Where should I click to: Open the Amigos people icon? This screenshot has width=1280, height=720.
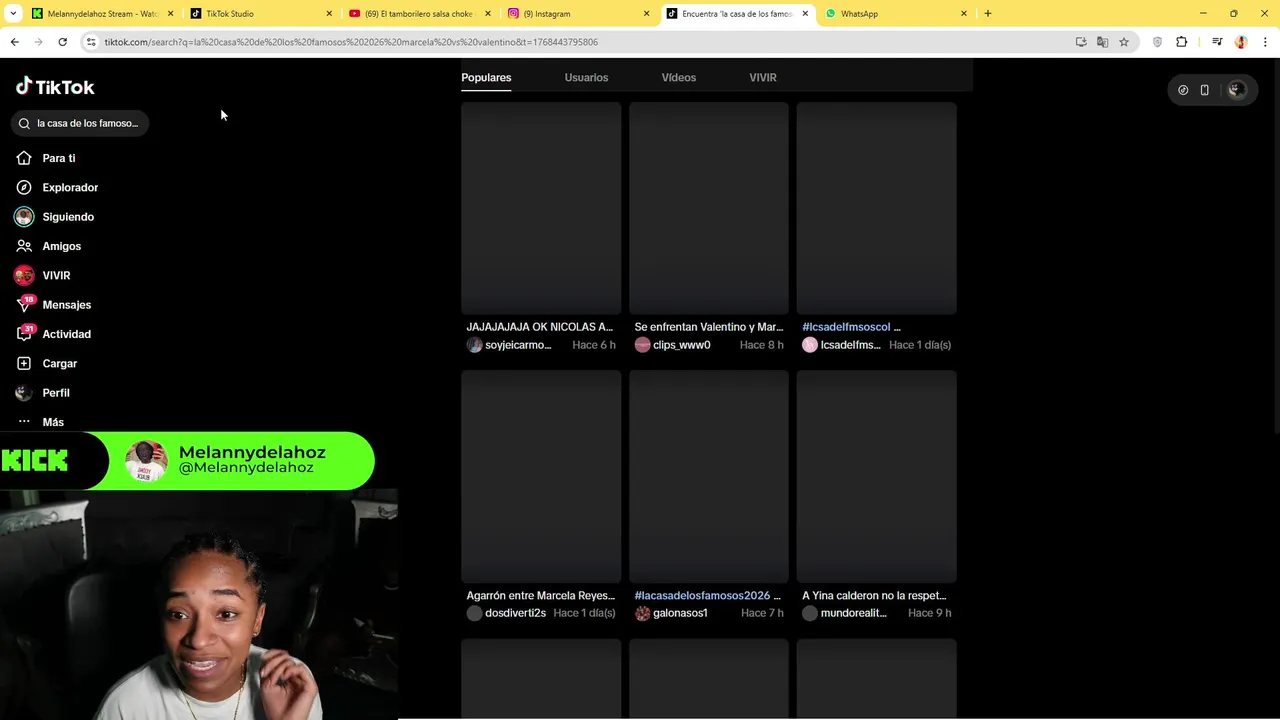24,246
